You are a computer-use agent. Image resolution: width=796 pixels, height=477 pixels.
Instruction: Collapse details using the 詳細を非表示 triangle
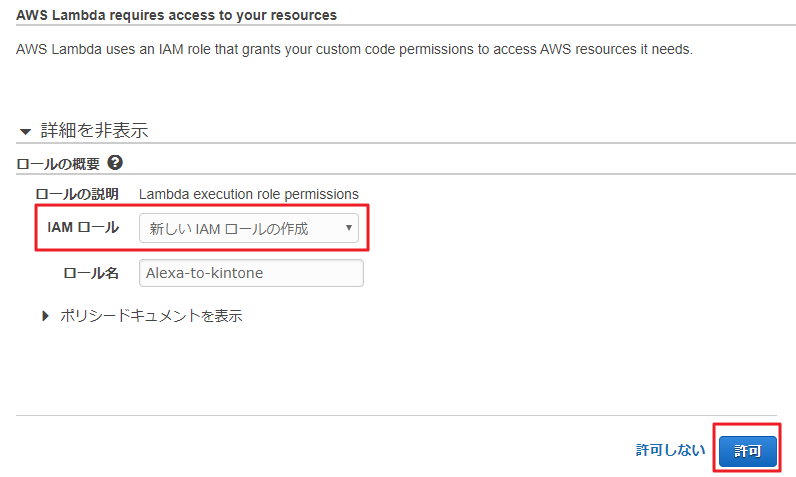click(25, 132)
